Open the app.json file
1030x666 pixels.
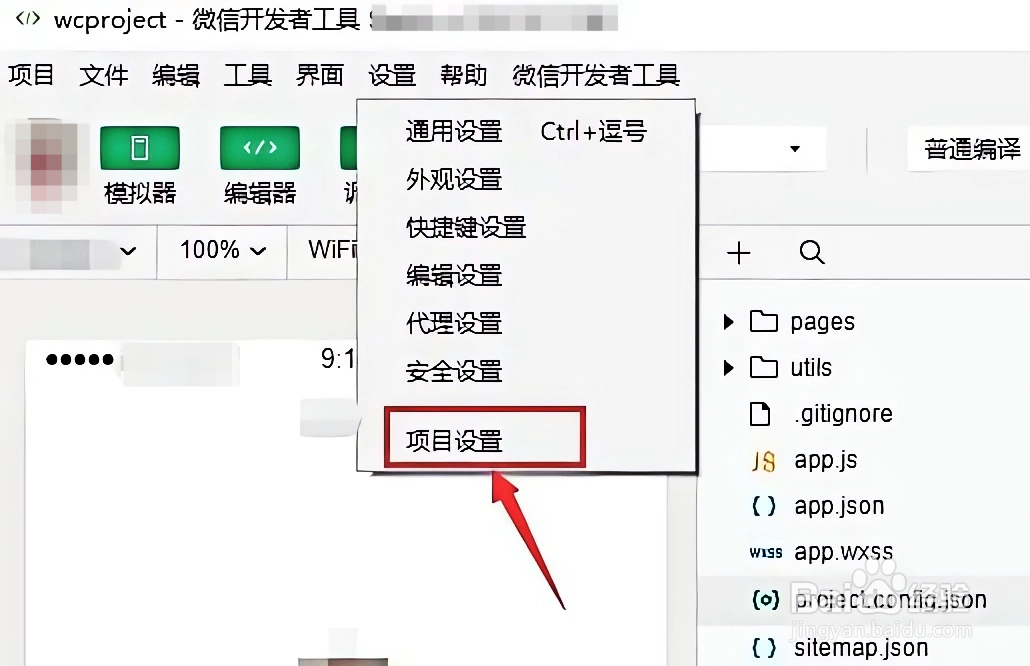pos(839,506)
